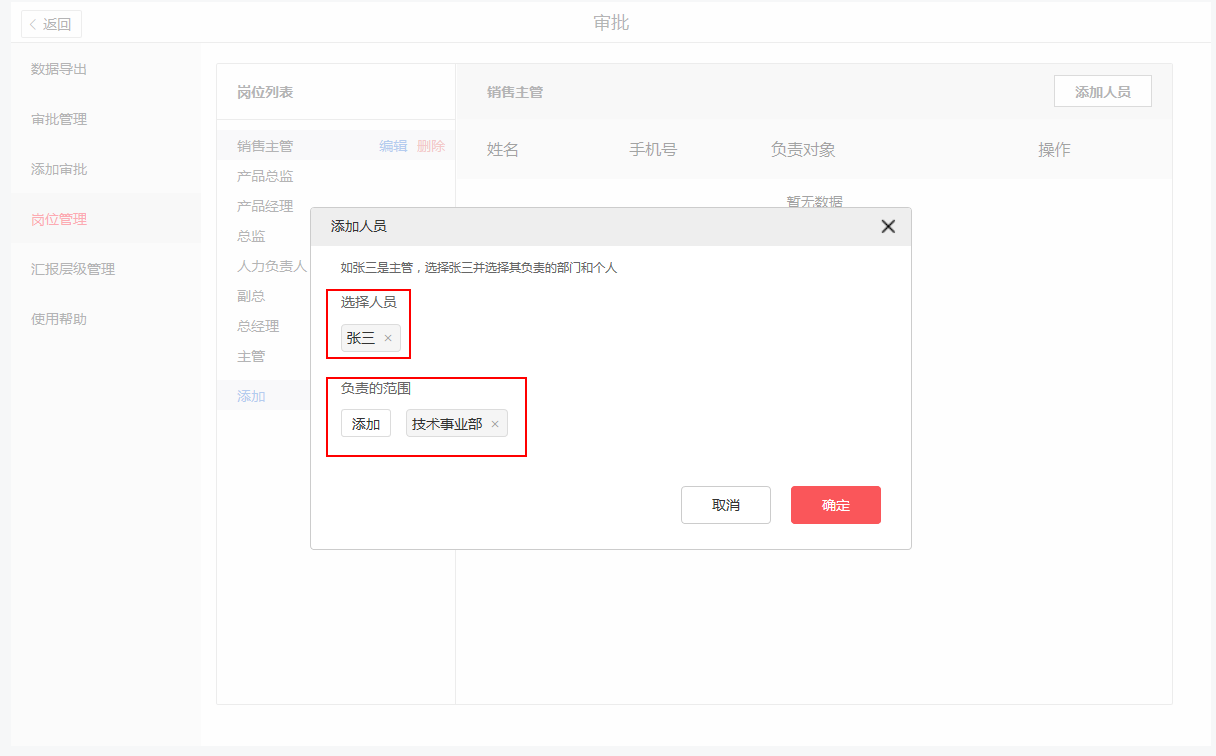Viewport: 1216px width, 756px height.
Task: Close the 添加人员 dialog with X
Action: 888,227
